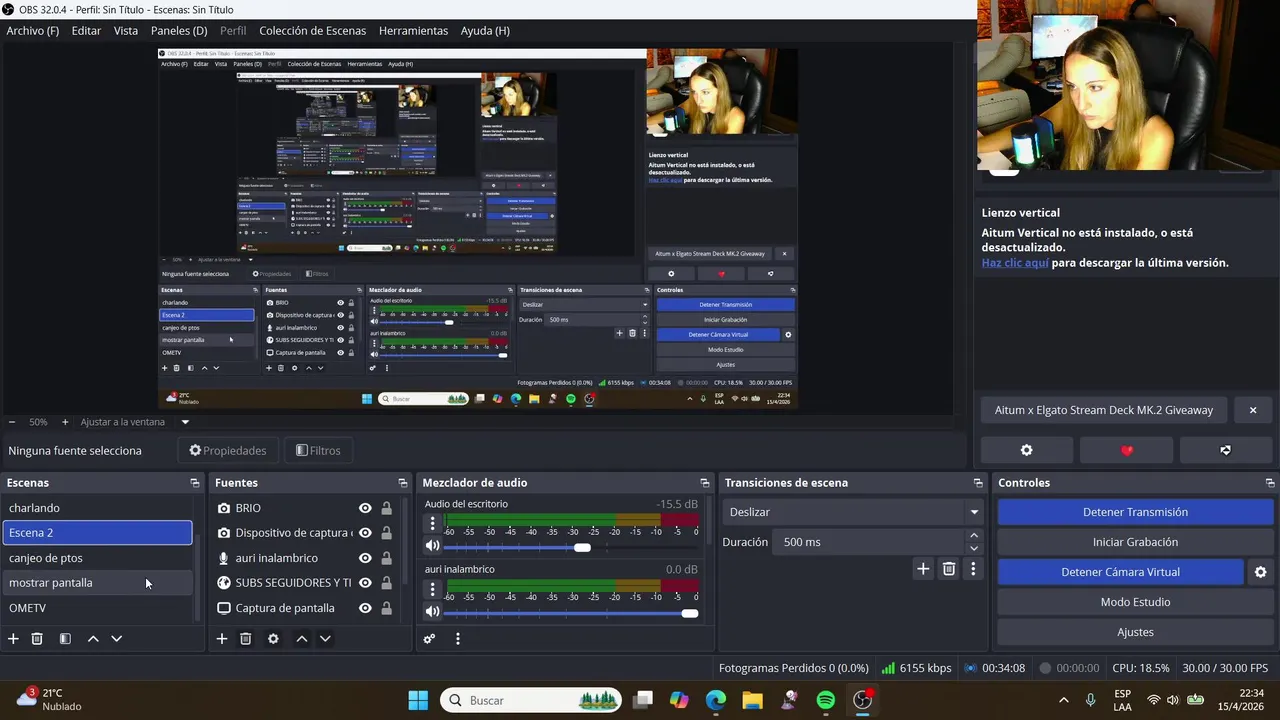Screen dimensions: 1280x720
Task: Show hidden tray icons chevron
Action: click(x=1063, y=700)
